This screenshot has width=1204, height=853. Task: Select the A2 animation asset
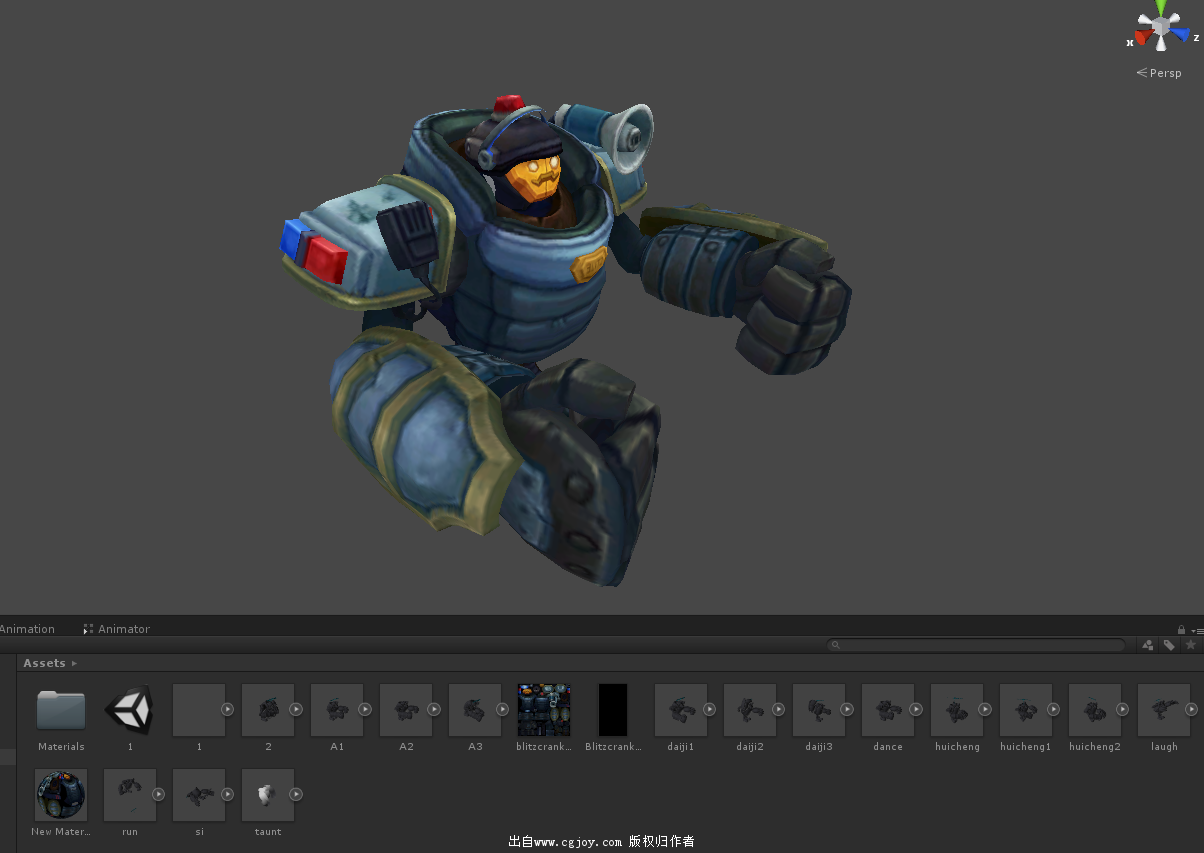(406, 710)
